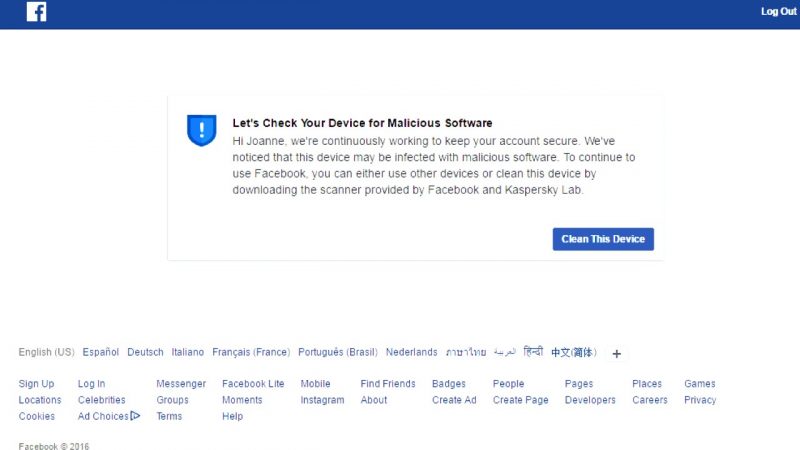
Task: Open the Places footer link
Action: pos(647,384)
